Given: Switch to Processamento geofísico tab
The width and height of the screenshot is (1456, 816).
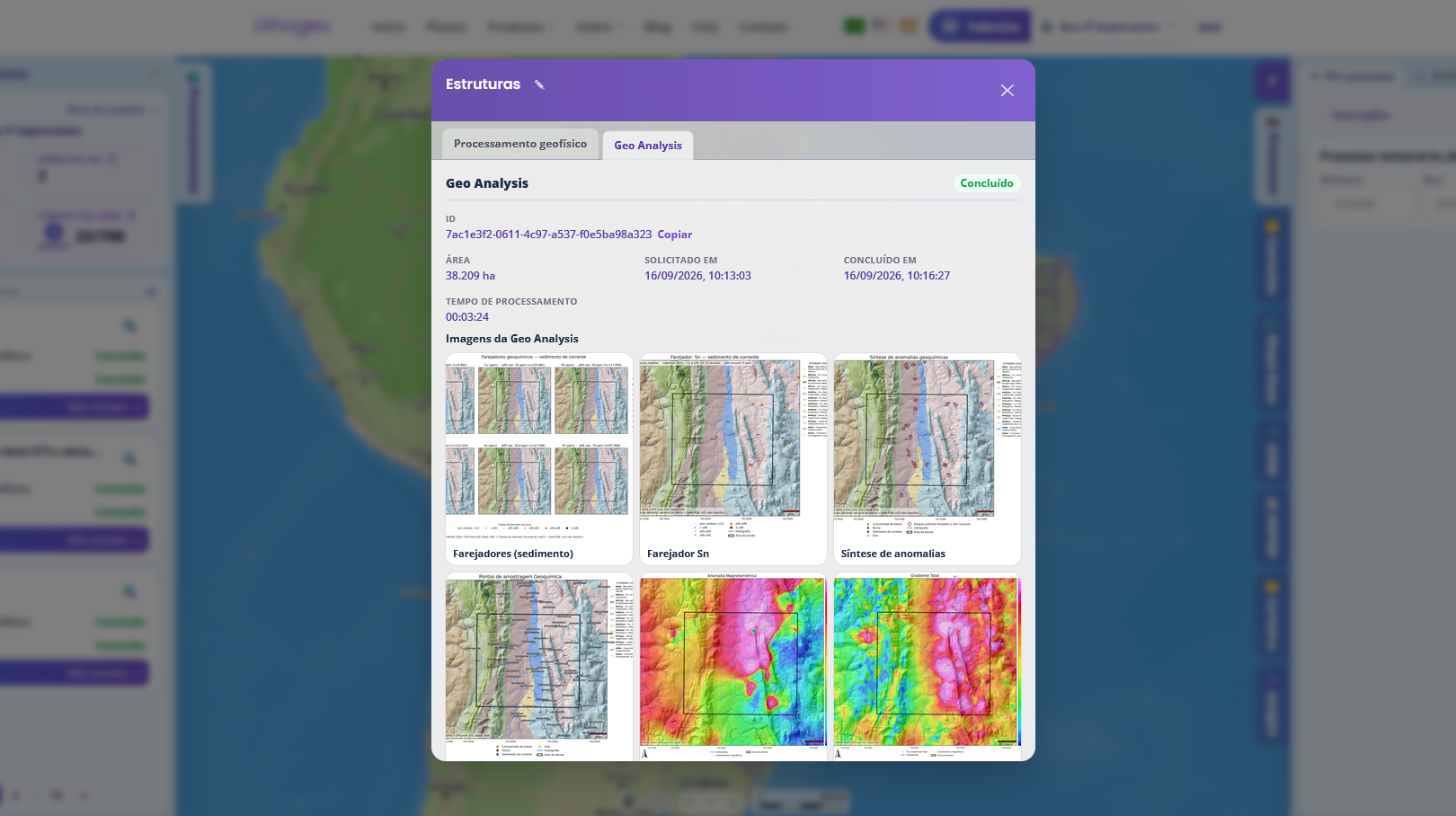Looking at the screenshot, I should point(520,144).
